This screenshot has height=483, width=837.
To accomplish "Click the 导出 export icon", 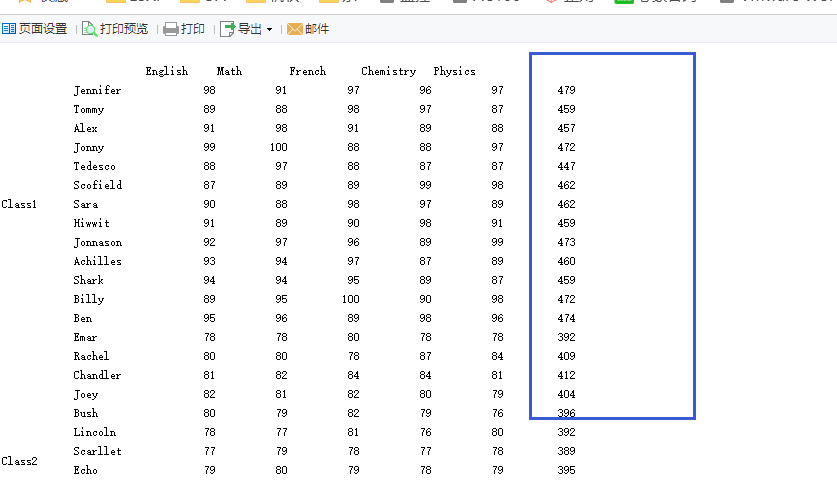I will point(227,29).
